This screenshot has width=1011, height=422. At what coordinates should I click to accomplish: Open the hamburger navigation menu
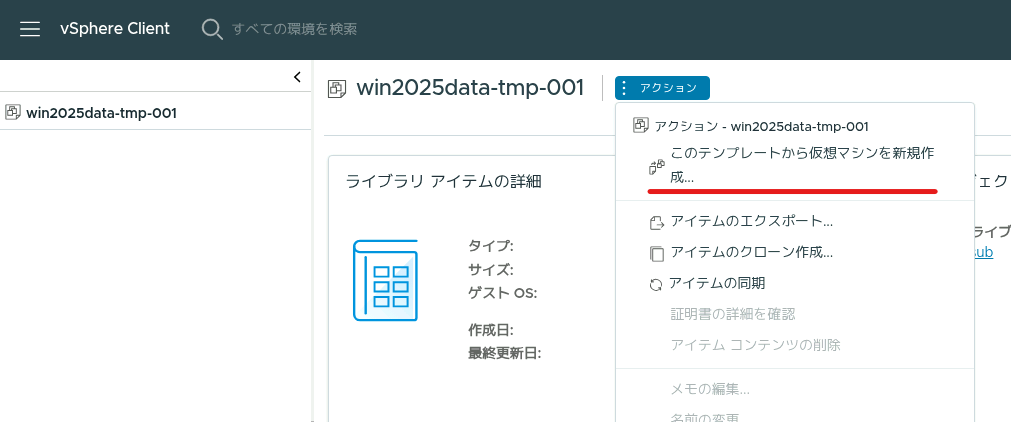point(30,29)
